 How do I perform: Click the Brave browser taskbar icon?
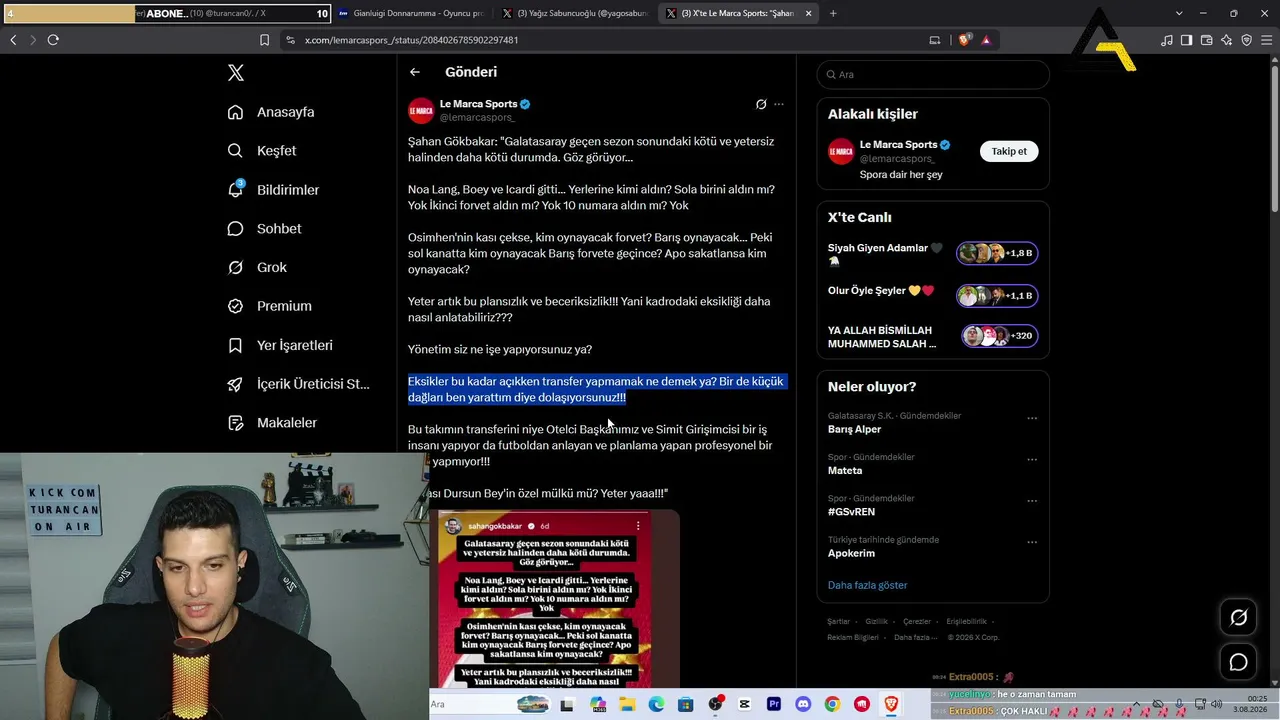[x=891, y=704]
